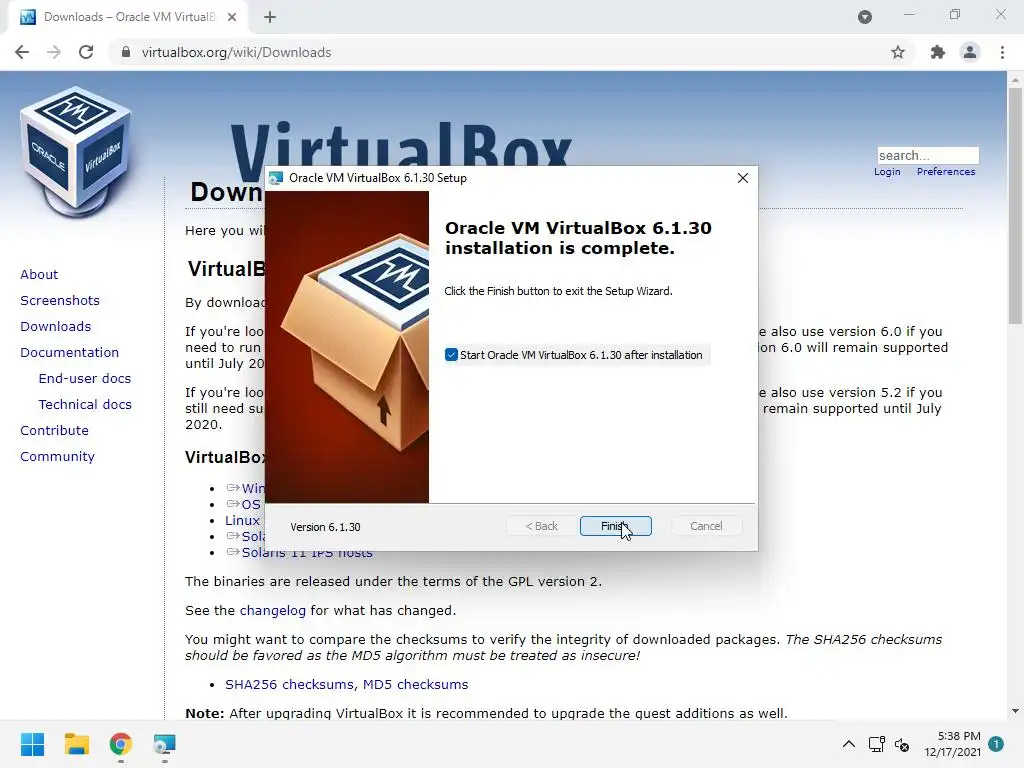Viewport: 1024px width, 768px height.
Task: Click the muted volume icon in tray
Action: coord(902,744)
